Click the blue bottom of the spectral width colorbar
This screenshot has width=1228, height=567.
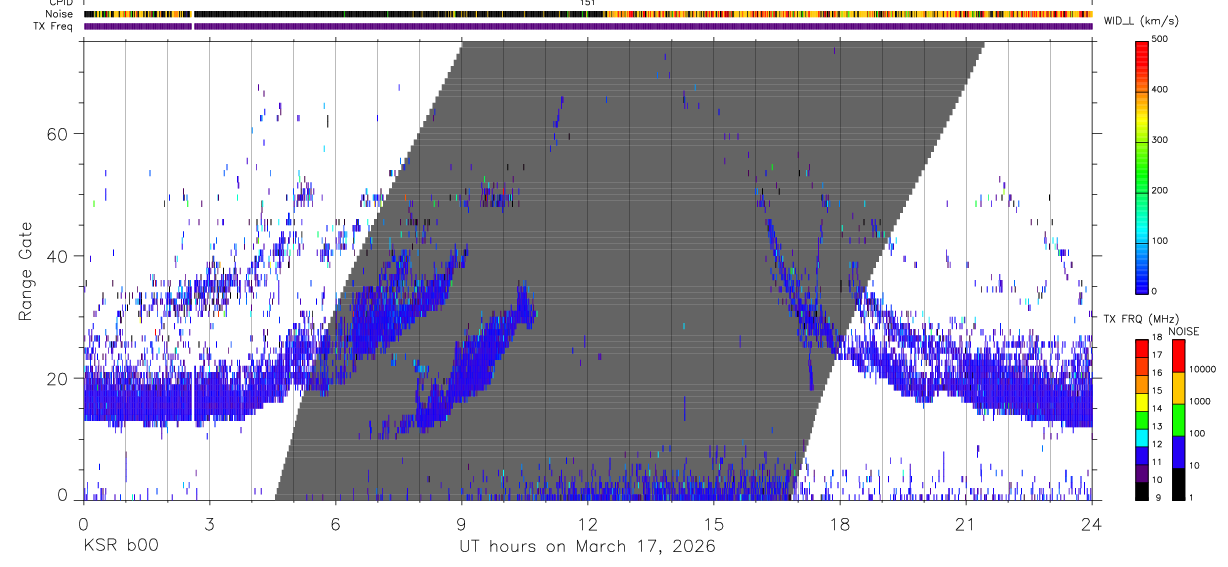coord(1143,280)
